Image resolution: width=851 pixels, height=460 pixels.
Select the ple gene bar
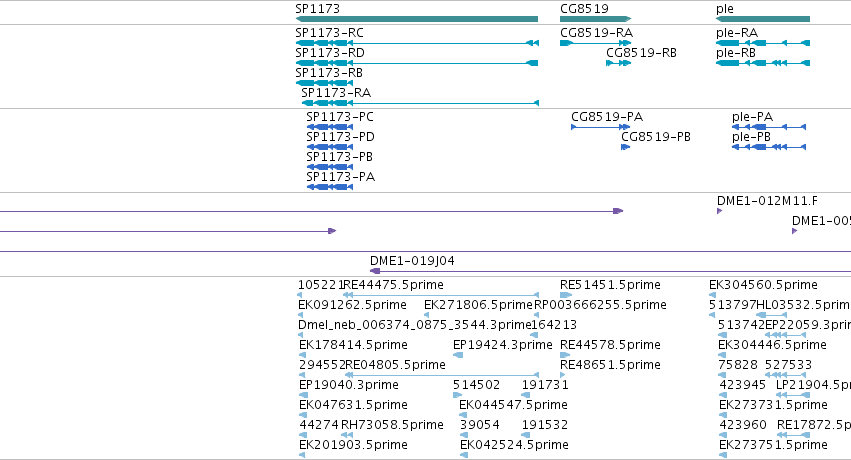763,19
